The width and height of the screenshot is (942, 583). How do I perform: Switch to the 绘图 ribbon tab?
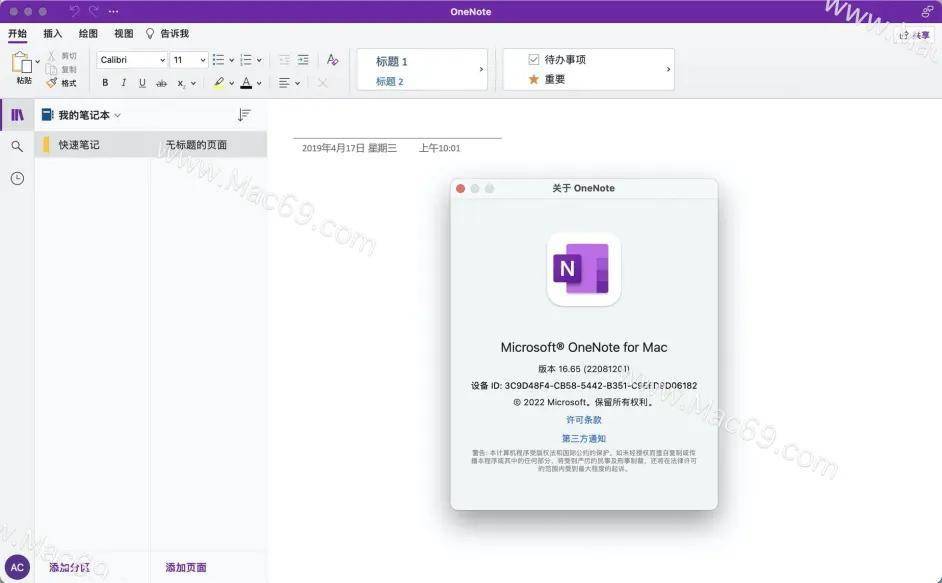88,34
